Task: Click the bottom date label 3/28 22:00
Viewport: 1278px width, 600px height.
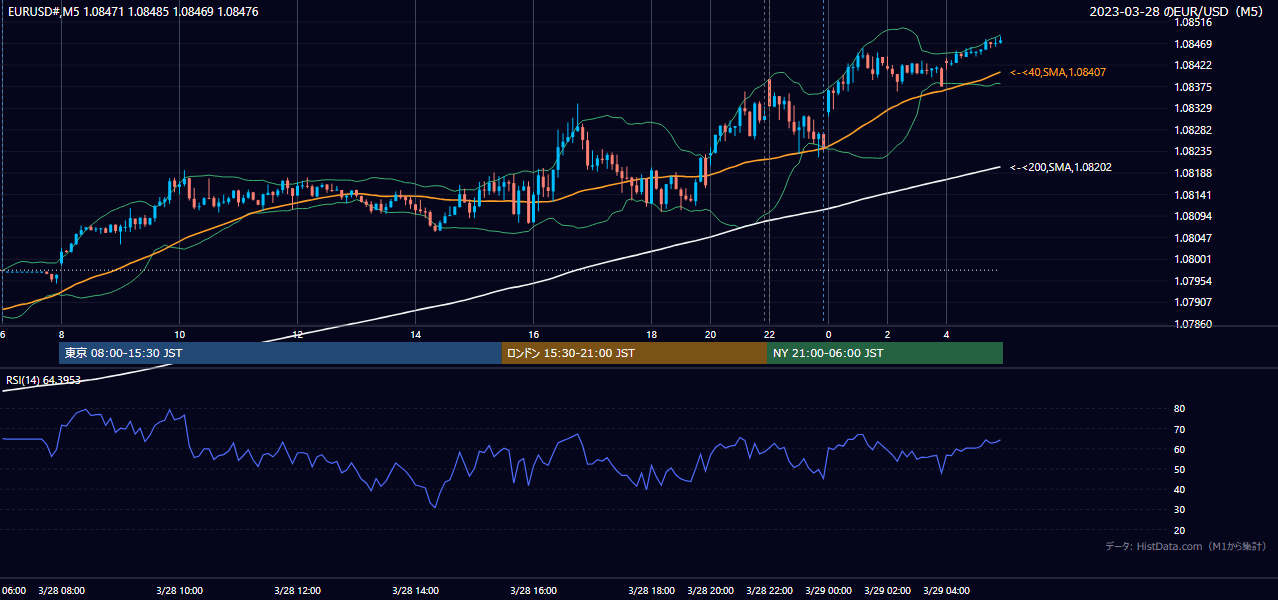Action: [x=769, y=591]
